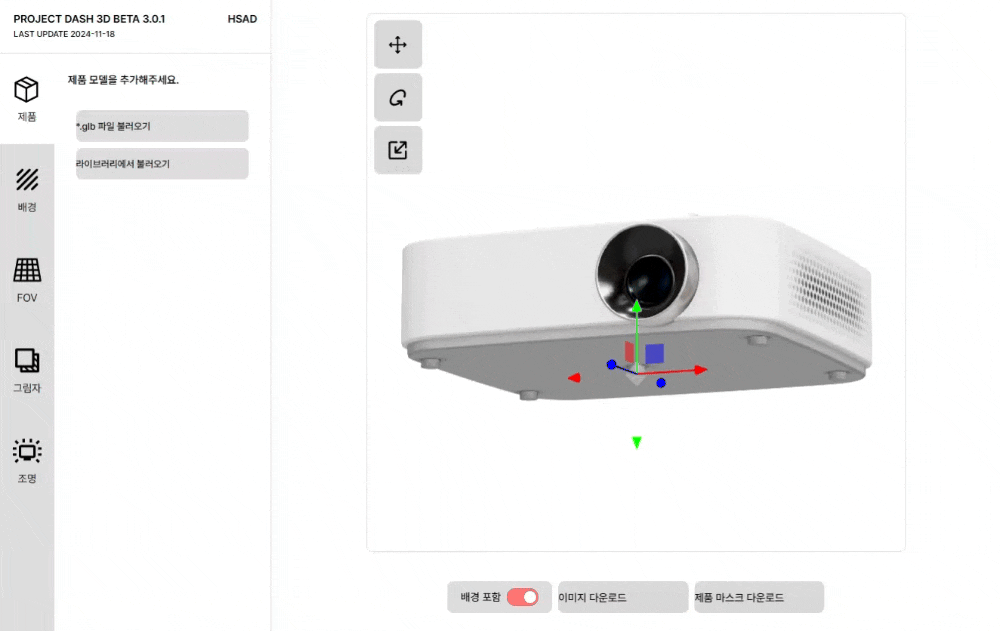The width and height of the screenshot is (1000, 631).
Task: Click the green Y-axis arrow on gizmo
Action: (636, 306)
